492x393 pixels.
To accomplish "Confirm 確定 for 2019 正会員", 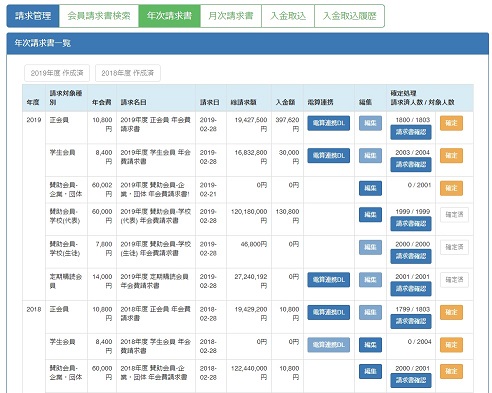I will [451, 123].
